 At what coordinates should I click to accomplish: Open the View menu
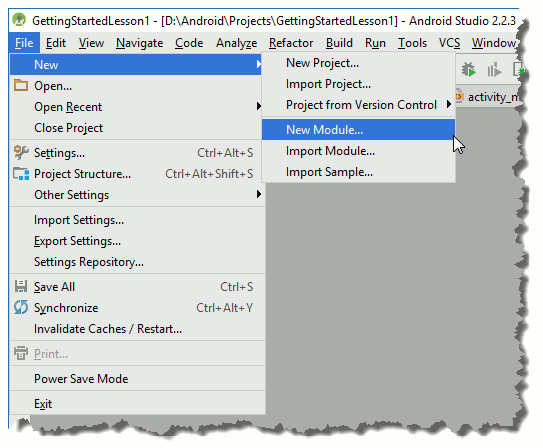pyautogui.click(x=91, y=43)
